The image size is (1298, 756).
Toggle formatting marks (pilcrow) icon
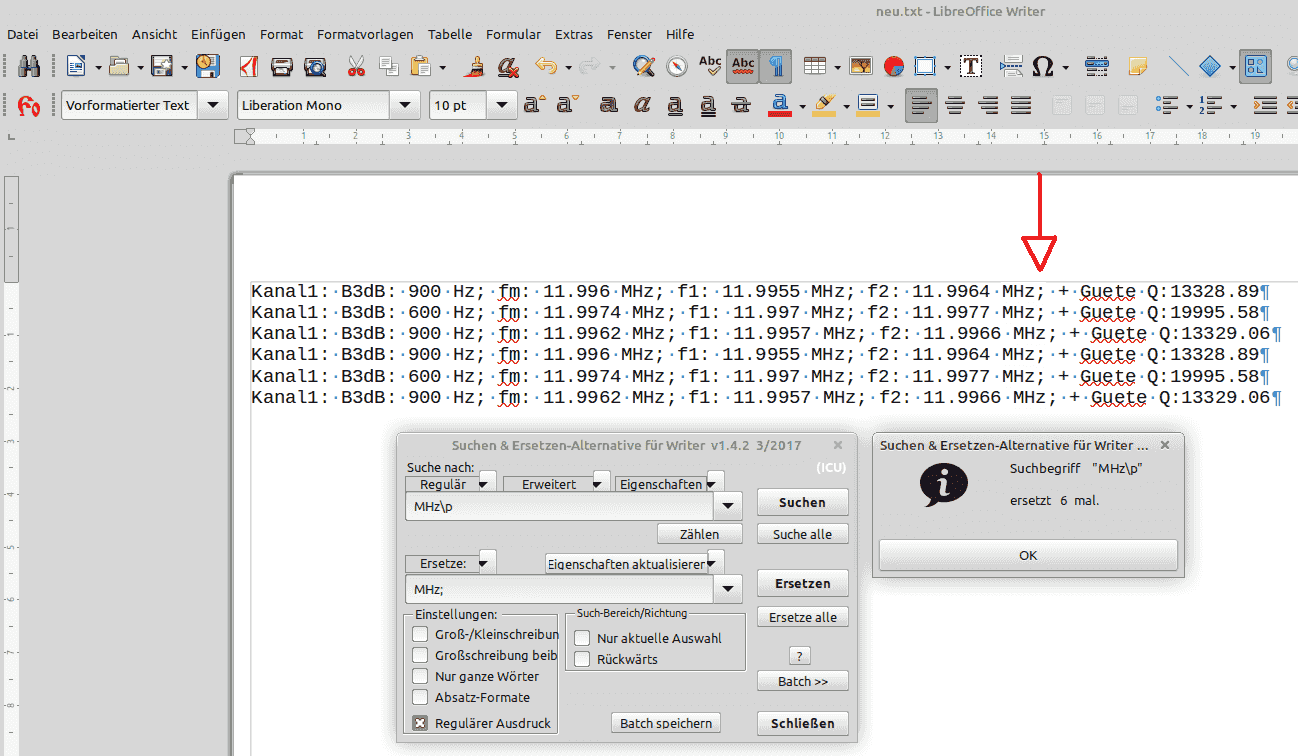coord(775,67)
